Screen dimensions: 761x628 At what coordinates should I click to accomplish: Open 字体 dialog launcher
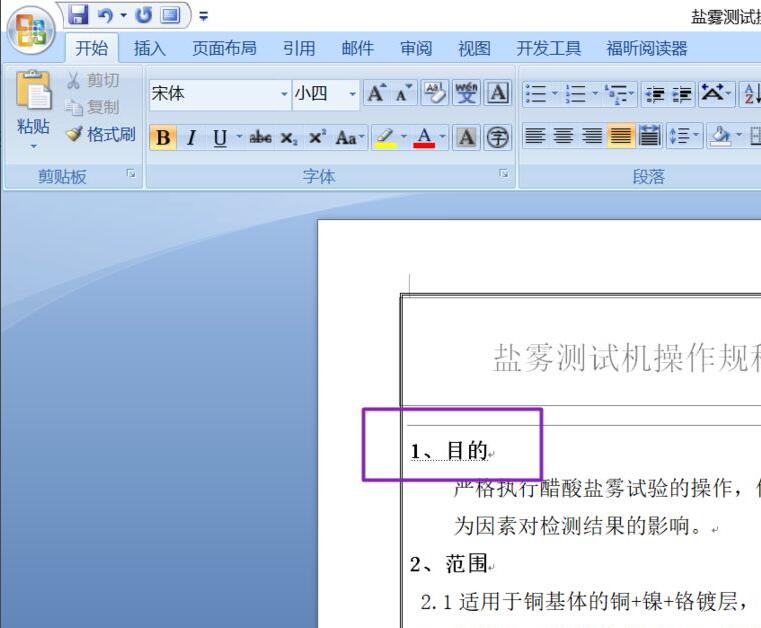click(504, 173)
